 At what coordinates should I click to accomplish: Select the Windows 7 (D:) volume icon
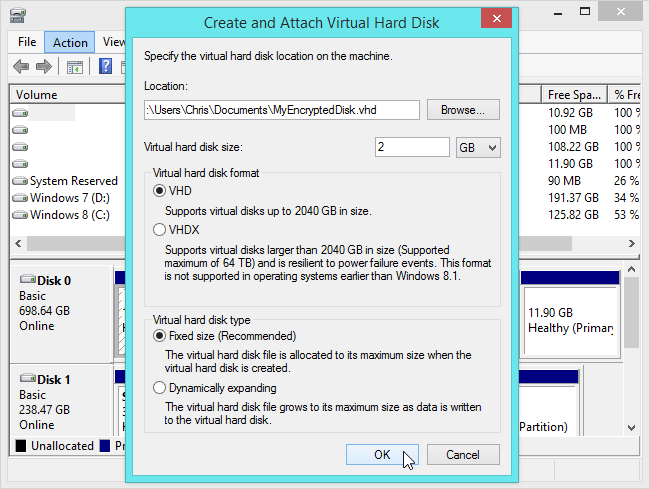point(20,198)
